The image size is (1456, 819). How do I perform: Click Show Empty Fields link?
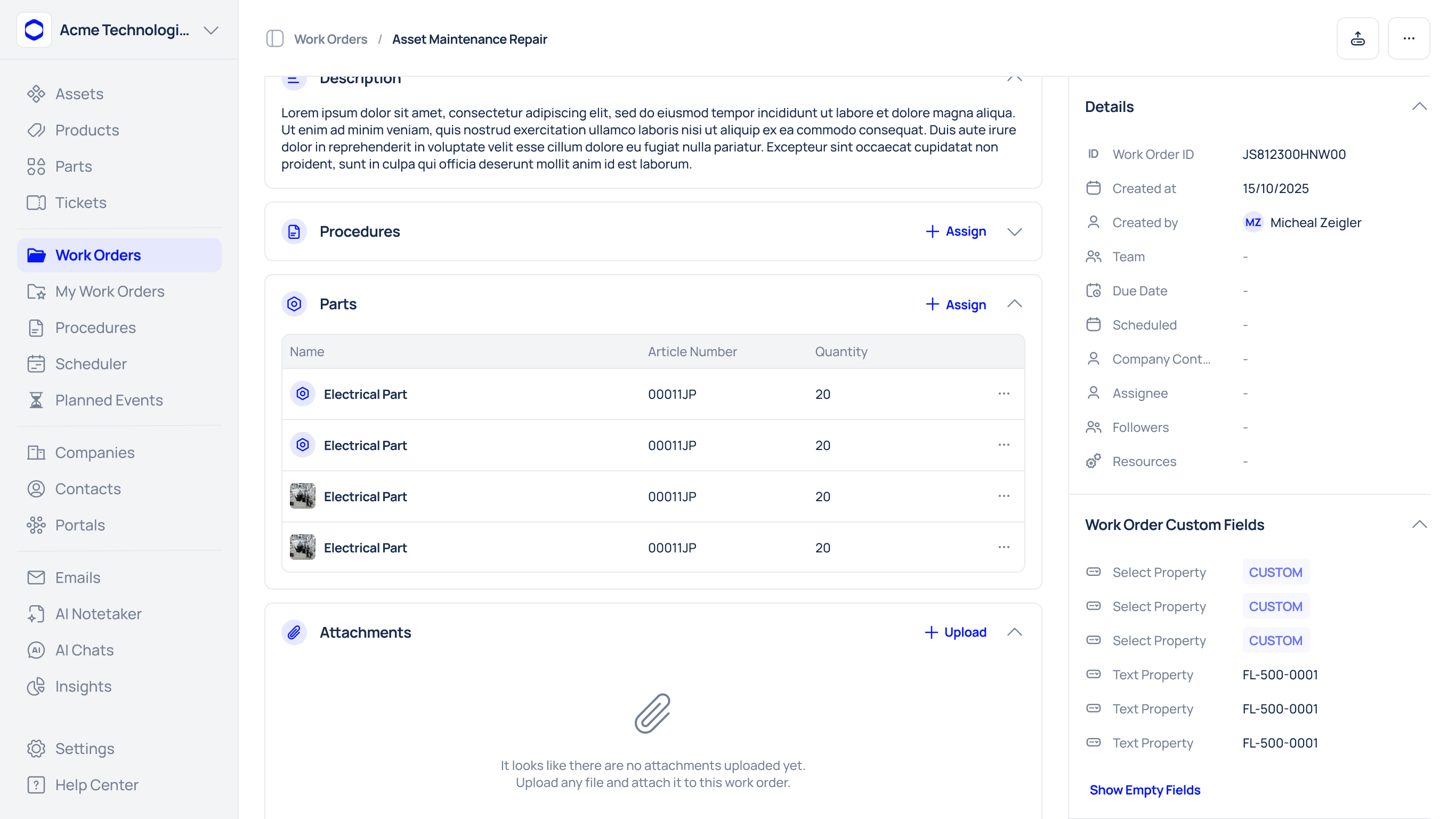coord(1145,790)
